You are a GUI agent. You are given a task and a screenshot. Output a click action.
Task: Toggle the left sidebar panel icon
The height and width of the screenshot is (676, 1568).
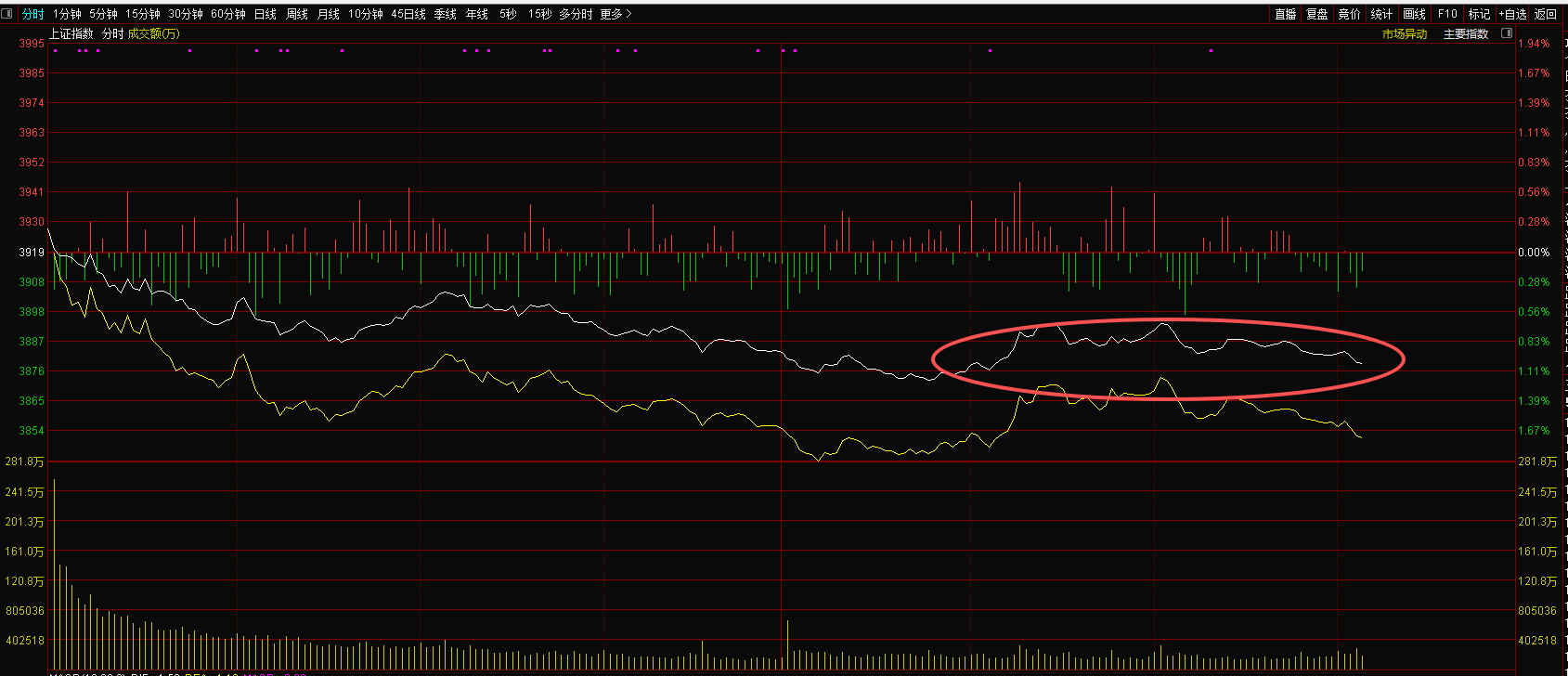tap(8, 14)
